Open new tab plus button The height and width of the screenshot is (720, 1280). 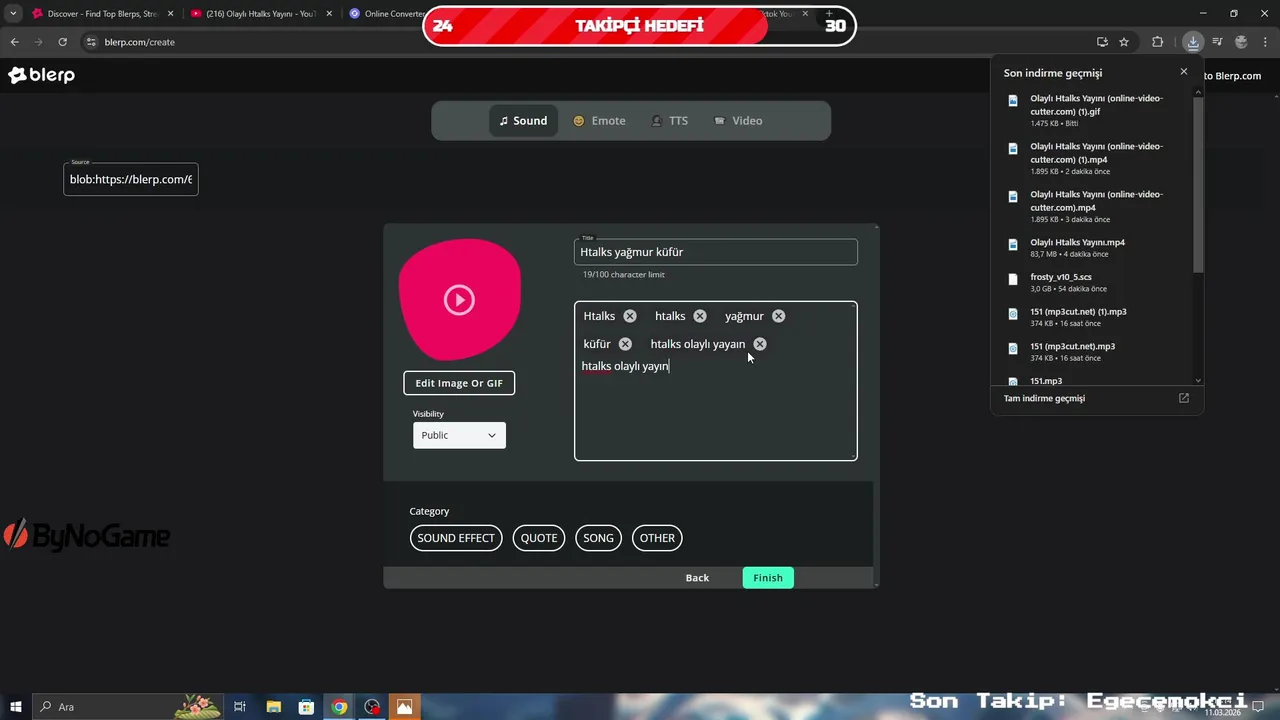pos(829,14)
